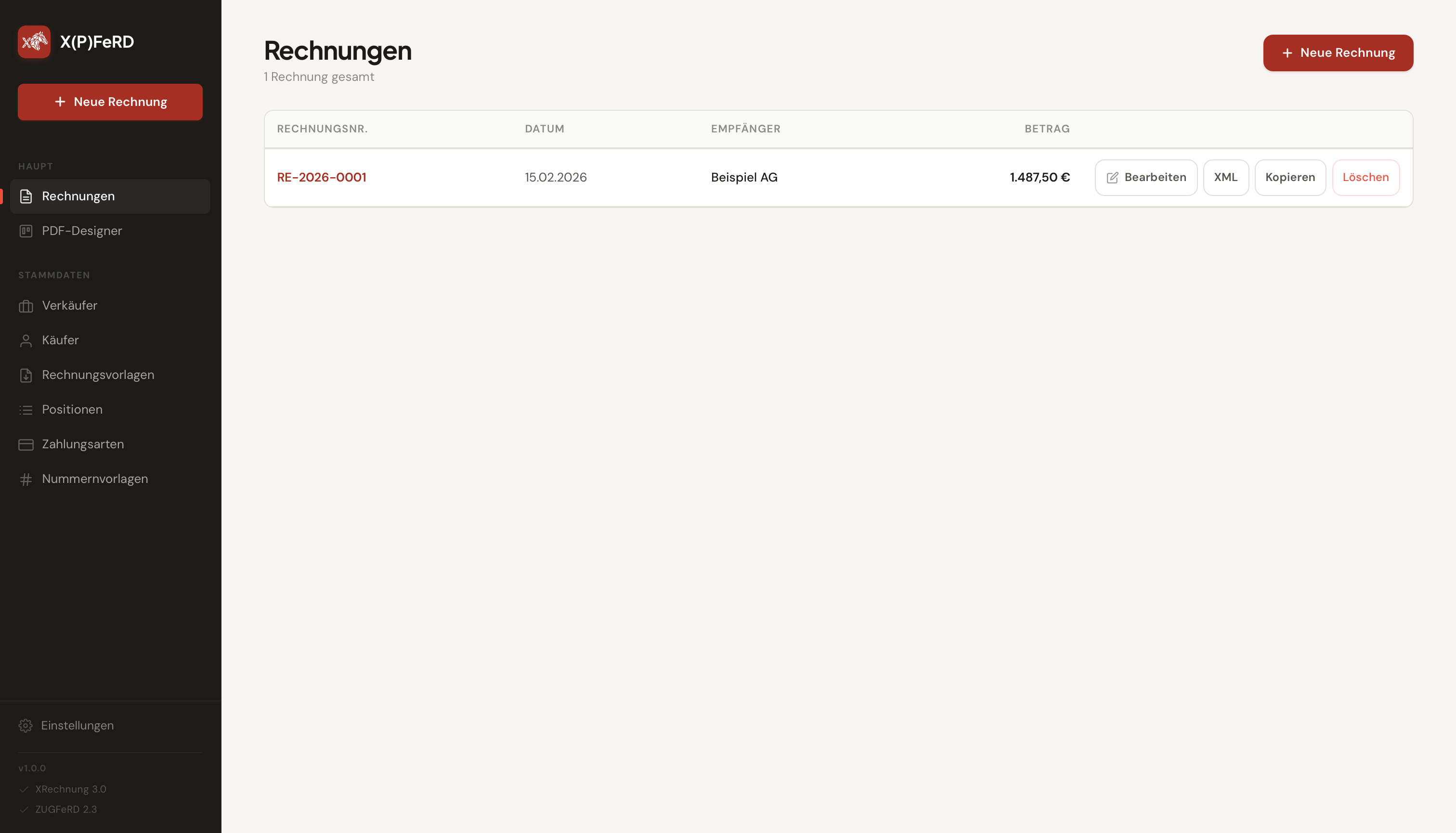Click the Zahlungsarten credit card icon
This screenshot has height=833, width=1456.
point(26,444)
